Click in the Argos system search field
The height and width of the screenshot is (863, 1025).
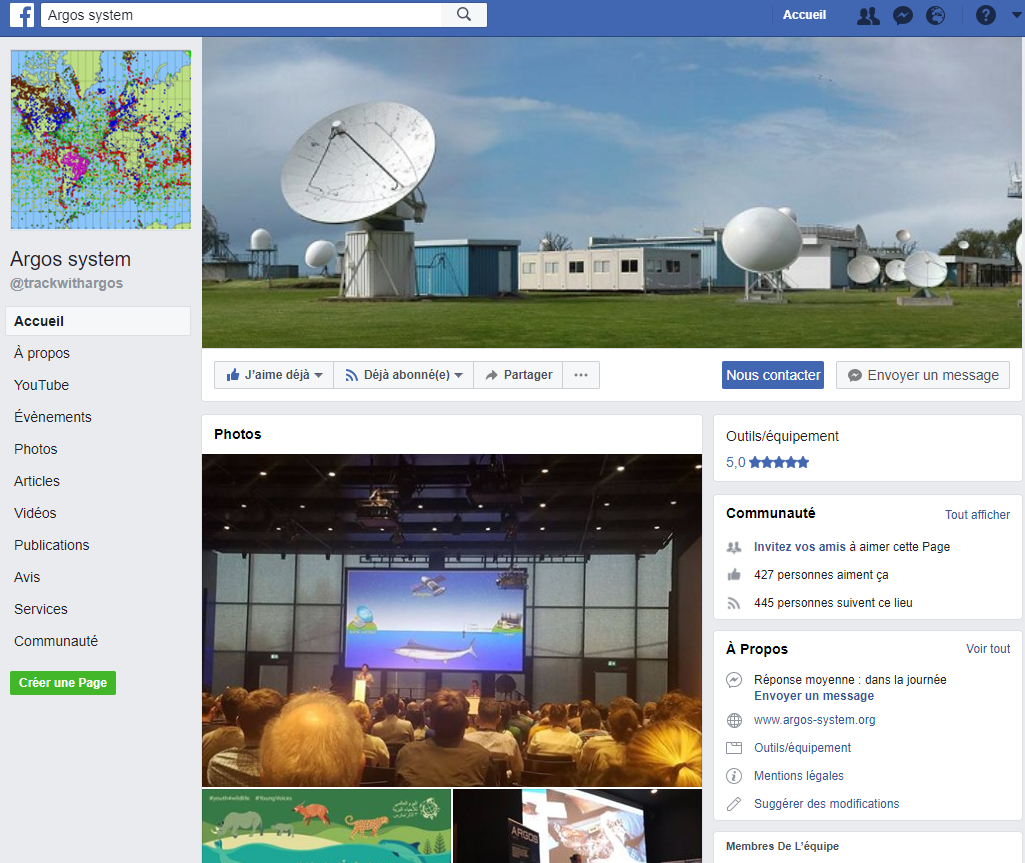click(x=241, y=15)
